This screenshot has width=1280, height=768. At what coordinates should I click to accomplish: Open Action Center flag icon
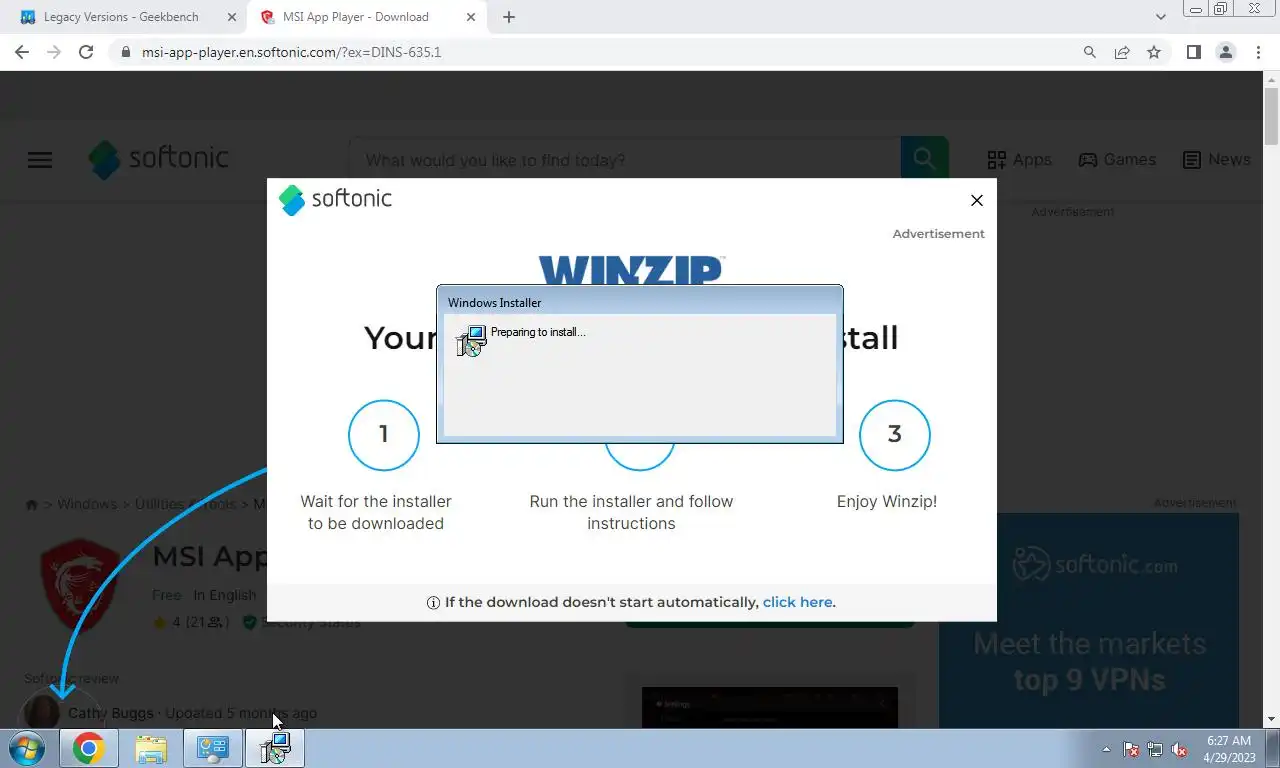[1131, 749]
